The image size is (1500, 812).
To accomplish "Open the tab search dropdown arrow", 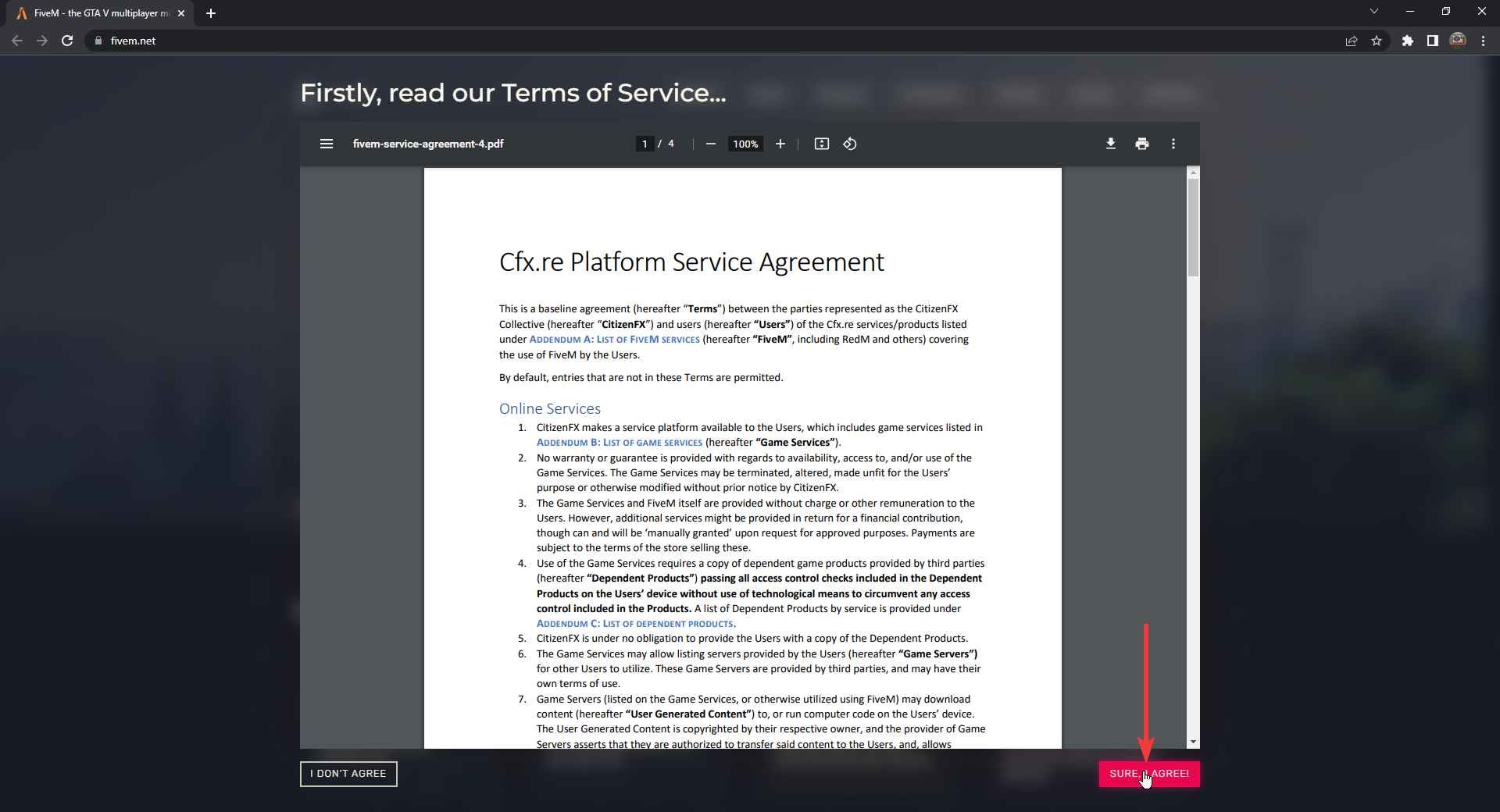I will click(x=1373, y=12).
